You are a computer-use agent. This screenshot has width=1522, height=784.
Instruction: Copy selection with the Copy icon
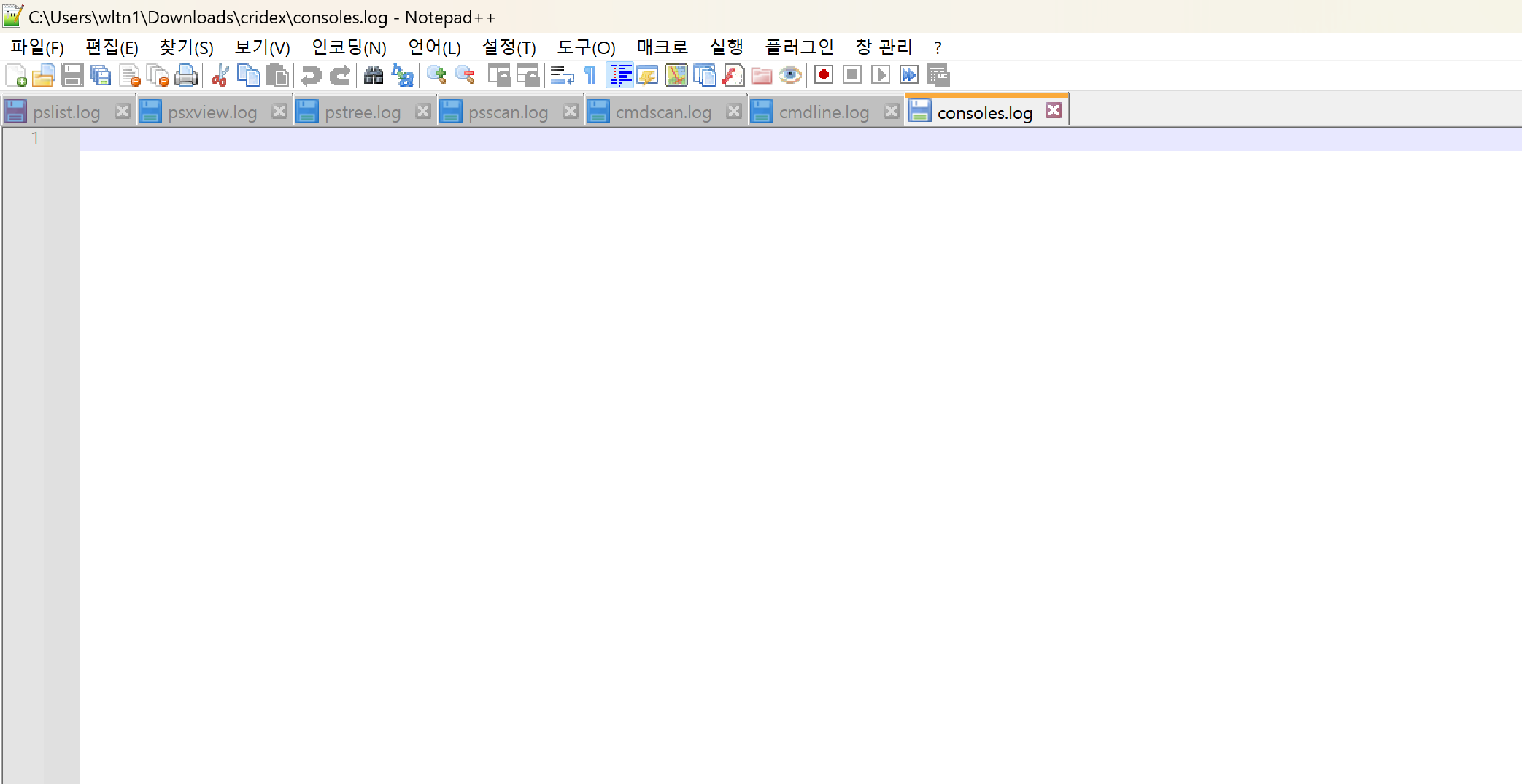pyautogui.click(x=248, y=75)
